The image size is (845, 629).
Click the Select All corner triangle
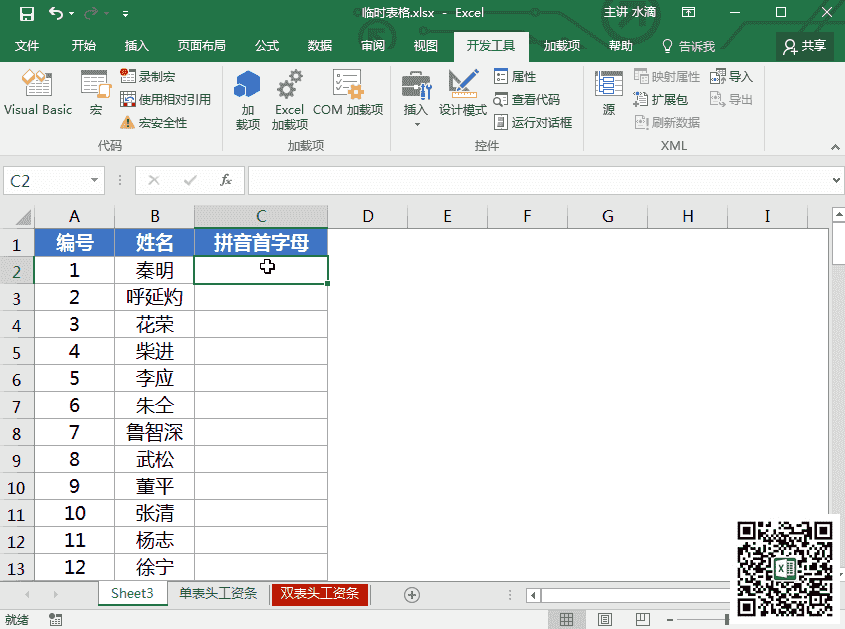point(22,217)
